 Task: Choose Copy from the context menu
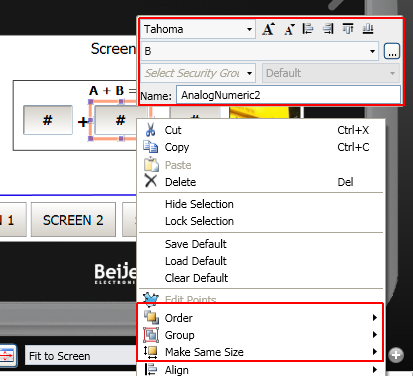point(261,147)
